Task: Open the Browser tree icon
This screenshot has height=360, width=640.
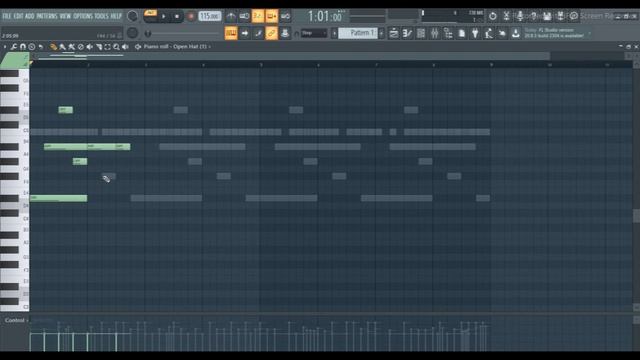Action: [448, 33]
